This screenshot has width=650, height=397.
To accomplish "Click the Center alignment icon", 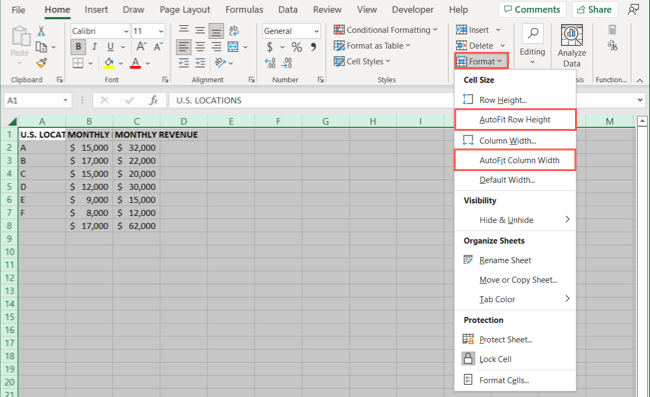I will (x=200, y=47).
